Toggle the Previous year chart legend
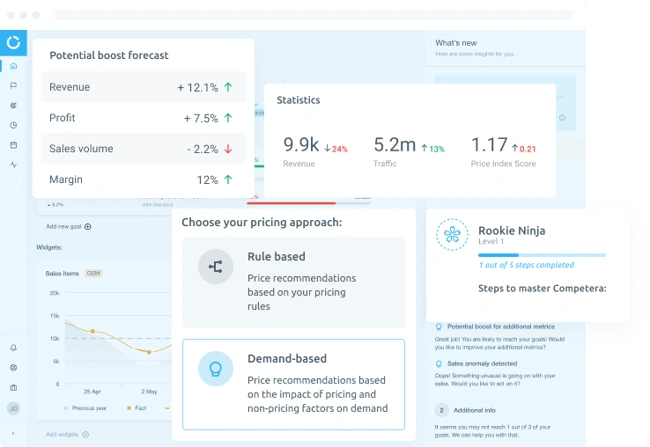 pos(87,408)
